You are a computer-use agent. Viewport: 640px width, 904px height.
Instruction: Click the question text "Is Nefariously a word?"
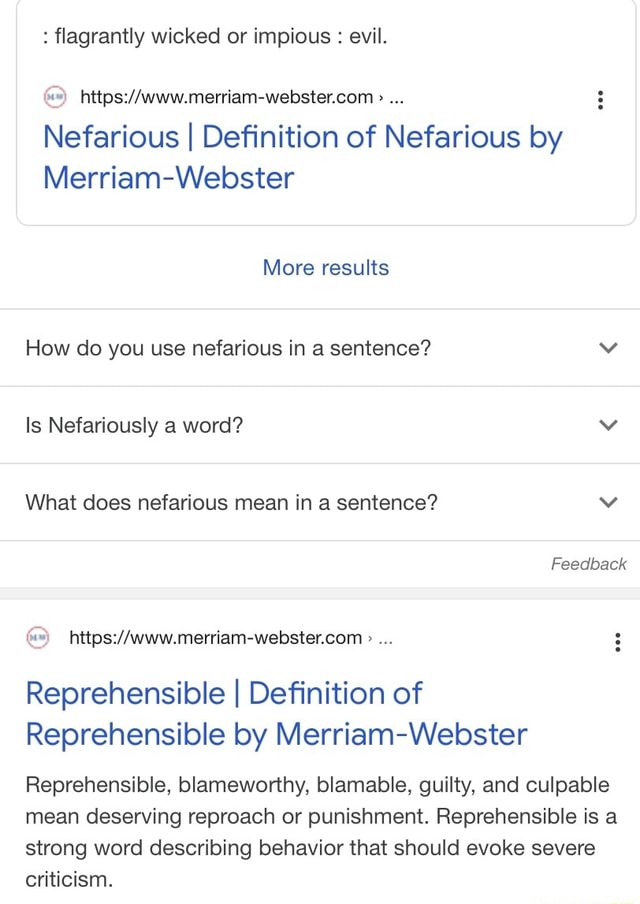coord(135,425)
